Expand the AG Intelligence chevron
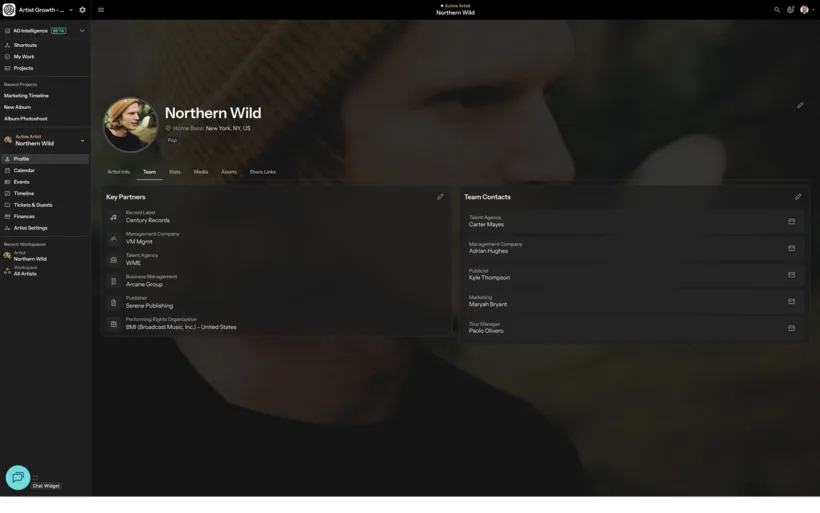Viewport: 820px width, 513px height. tap(82, 31)
